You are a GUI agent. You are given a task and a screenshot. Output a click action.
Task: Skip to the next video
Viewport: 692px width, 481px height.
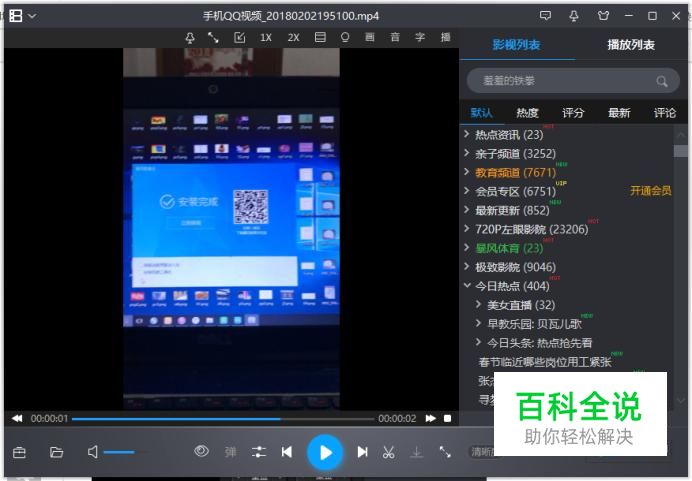(x=362, y=452)
